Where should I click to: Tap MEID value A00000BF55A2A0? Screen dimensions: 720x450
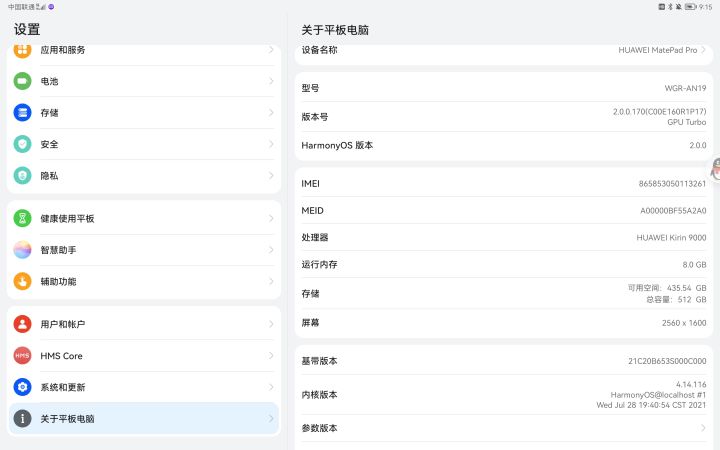coord(673,211)
